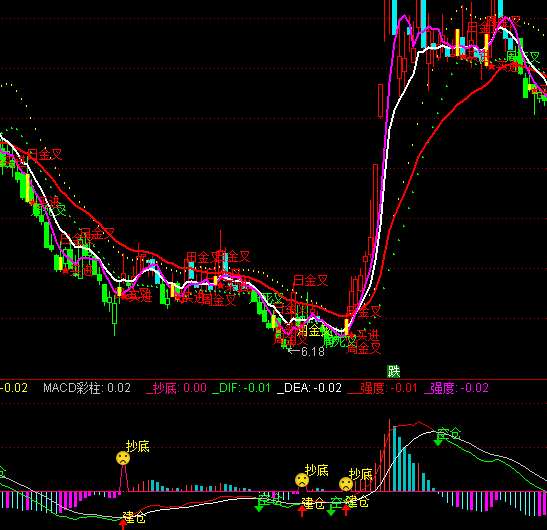Click the red 建仓 arrow below middle sad-face
This screenshot has height=530, width=547.
pos(302,511)
